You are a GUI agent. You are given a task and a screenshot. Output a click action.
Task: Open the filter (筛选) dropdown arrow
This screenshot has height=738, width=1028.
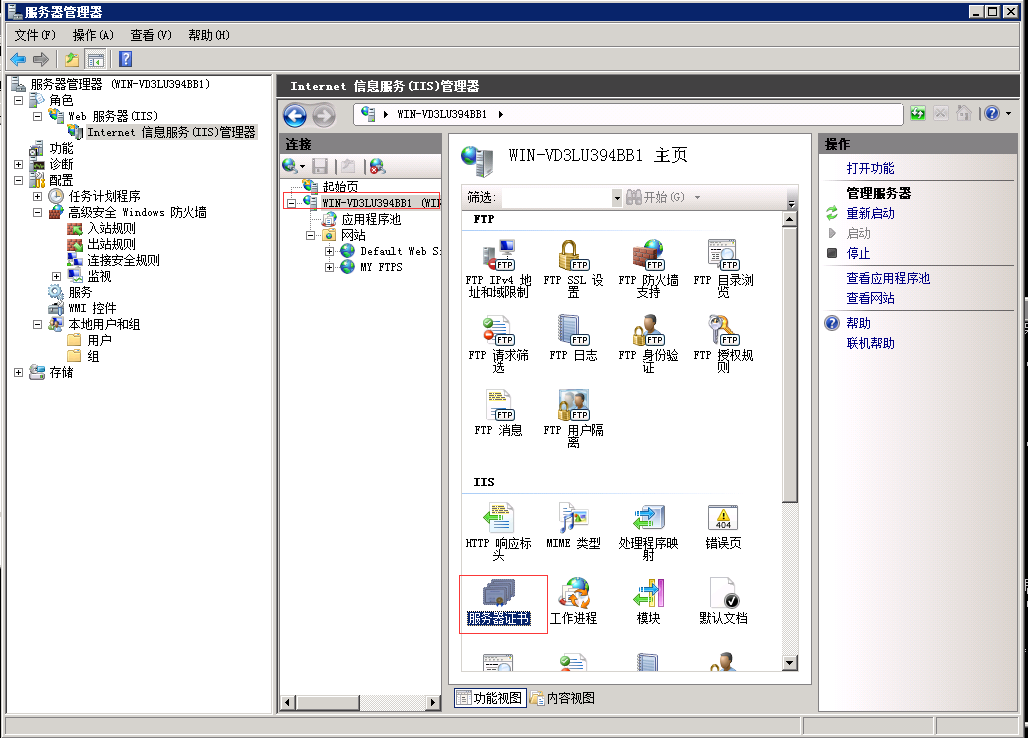(x=617, y=197)
